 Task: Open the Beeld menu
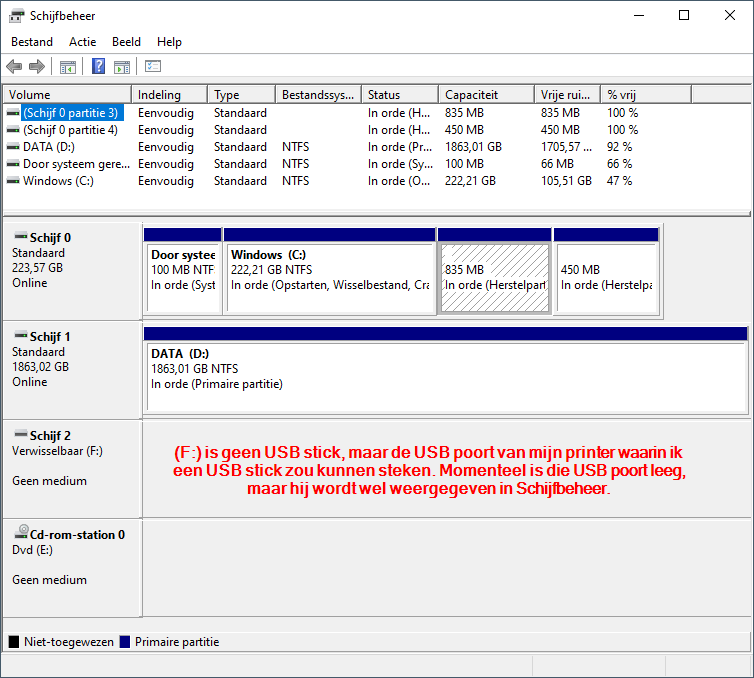(x=126, y=42)
